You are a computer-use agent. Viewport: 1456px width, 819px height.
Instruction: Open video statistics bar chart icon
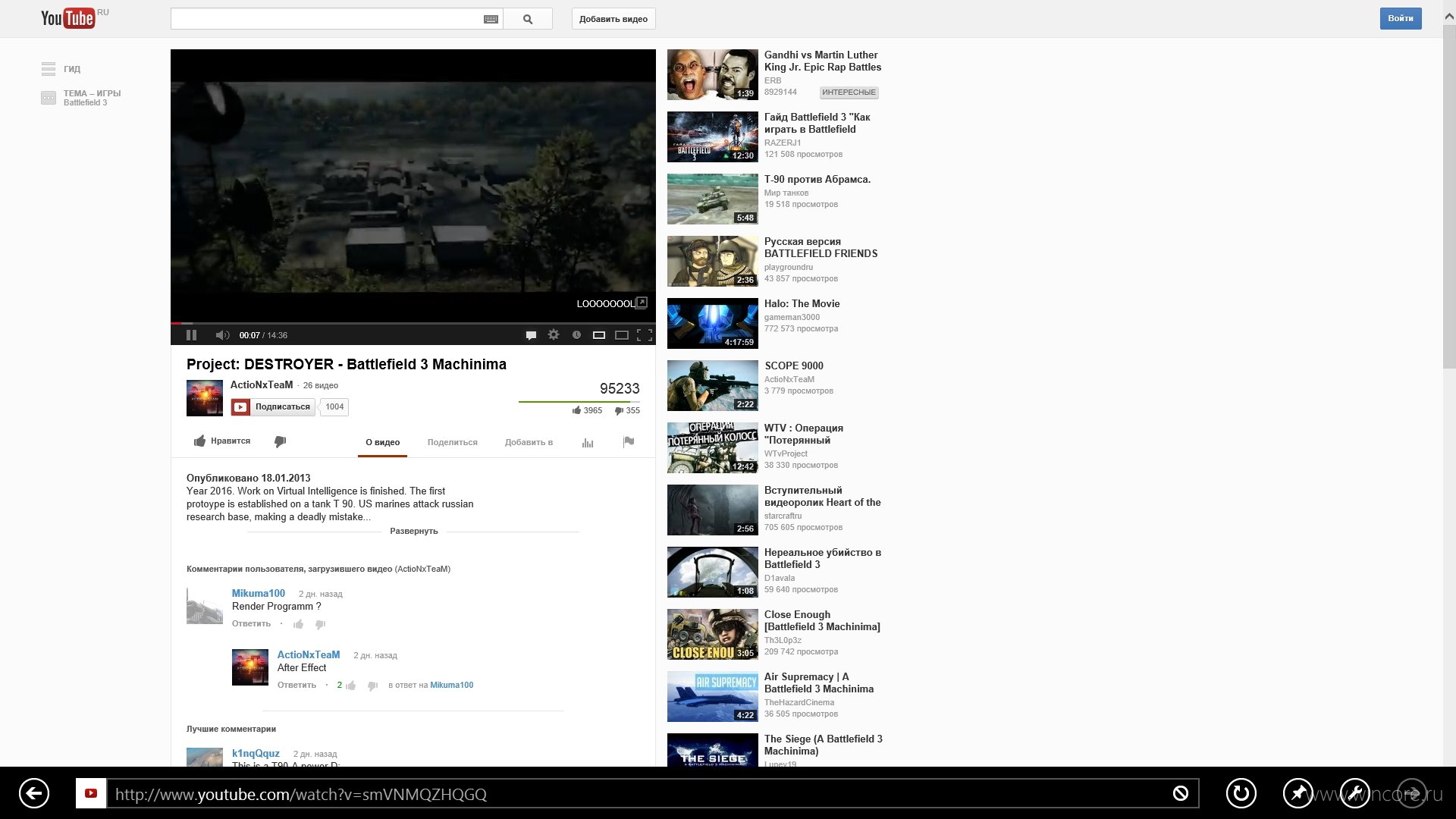588,443
